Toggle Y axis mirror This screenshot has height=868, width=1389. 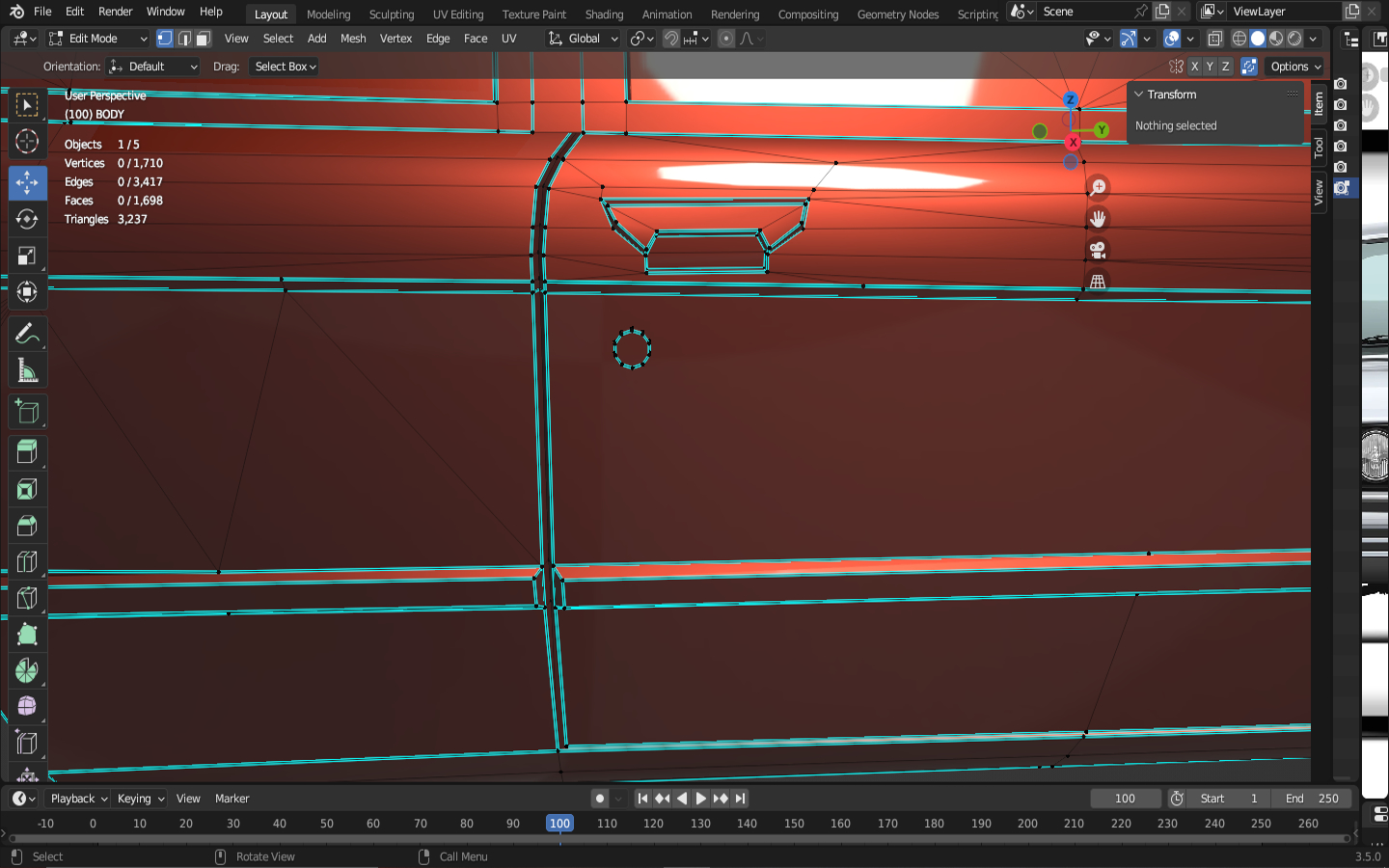click(1210, 67)
